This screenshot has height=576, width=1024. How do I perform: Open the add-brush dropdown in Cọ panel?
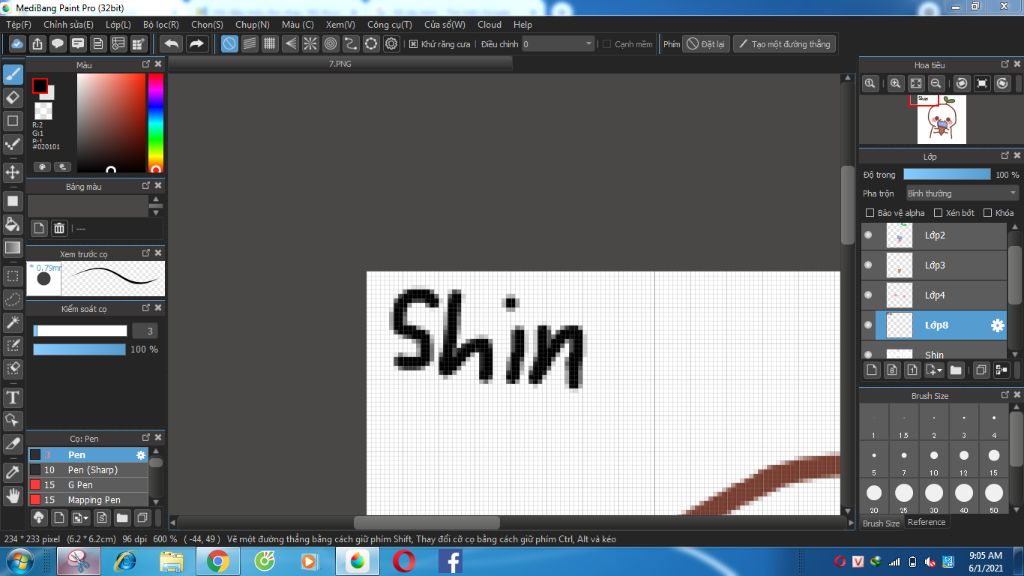80,518
